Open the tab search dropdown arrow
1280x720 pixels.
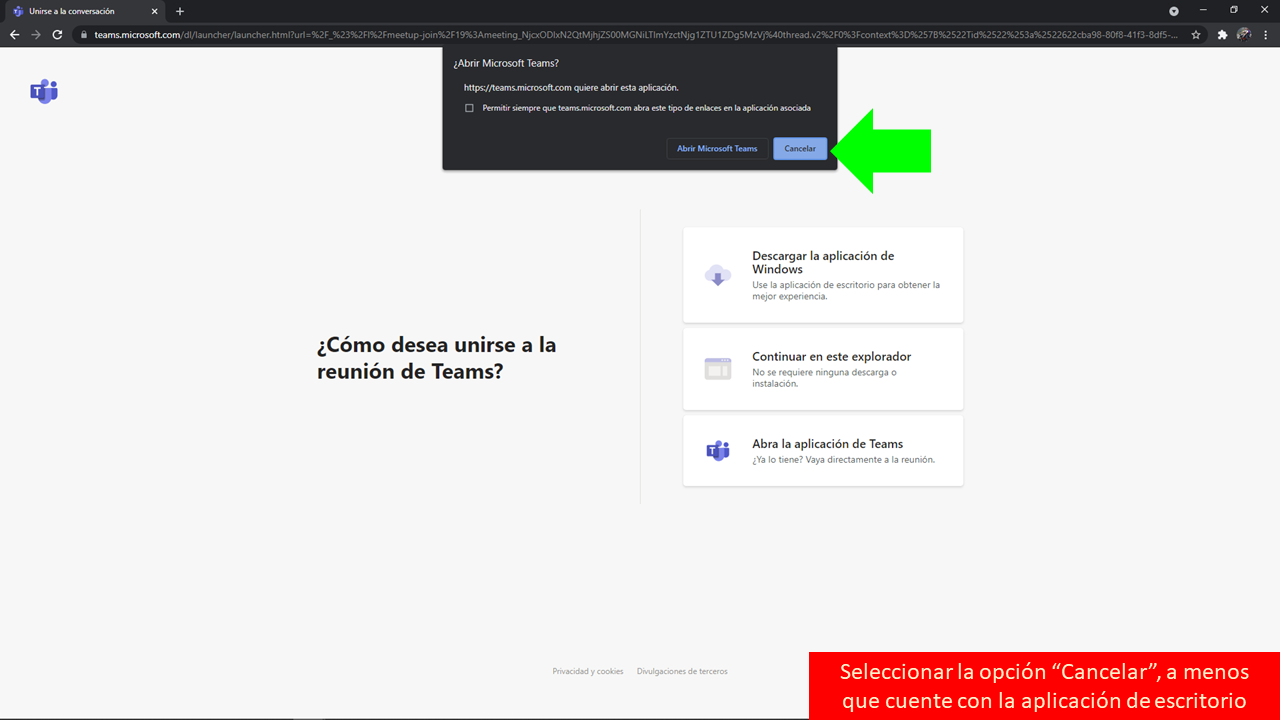coord(1174,11)
